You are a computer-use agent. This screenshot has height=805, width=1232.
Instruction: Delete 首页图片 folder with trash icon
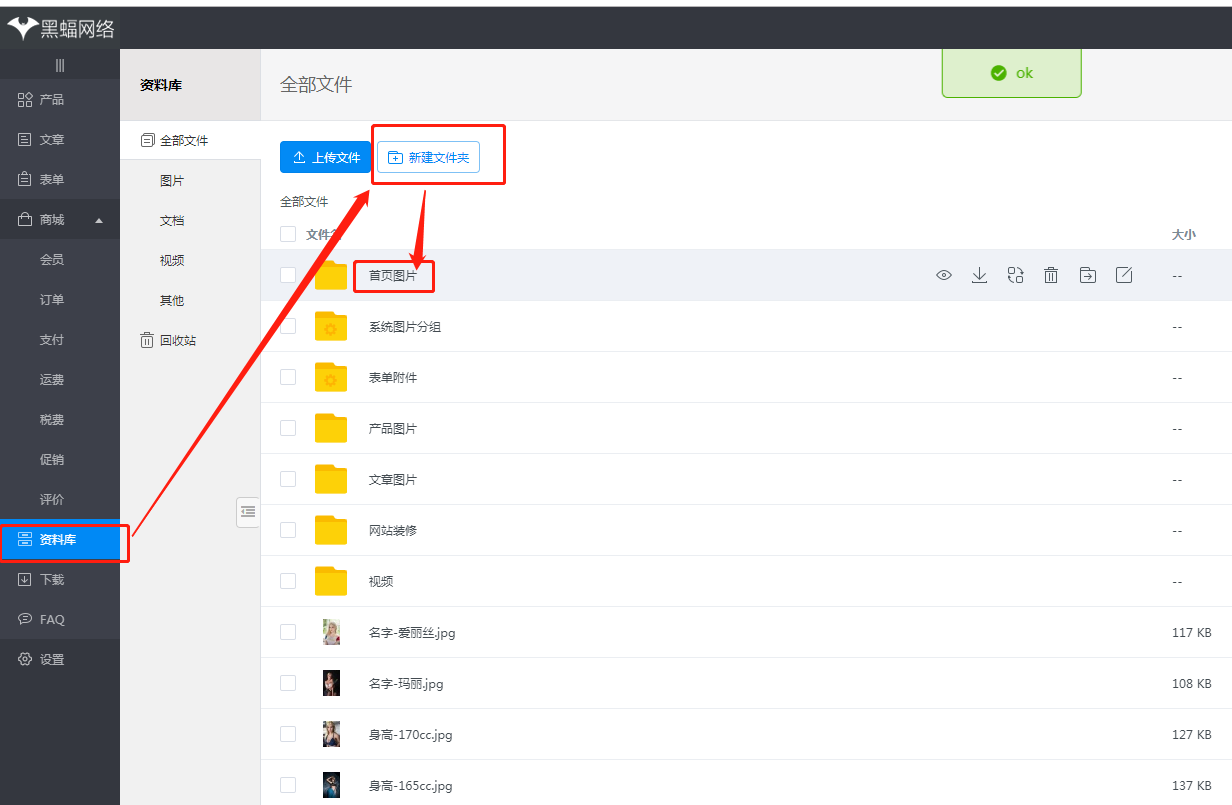[x=1051, y=276]
